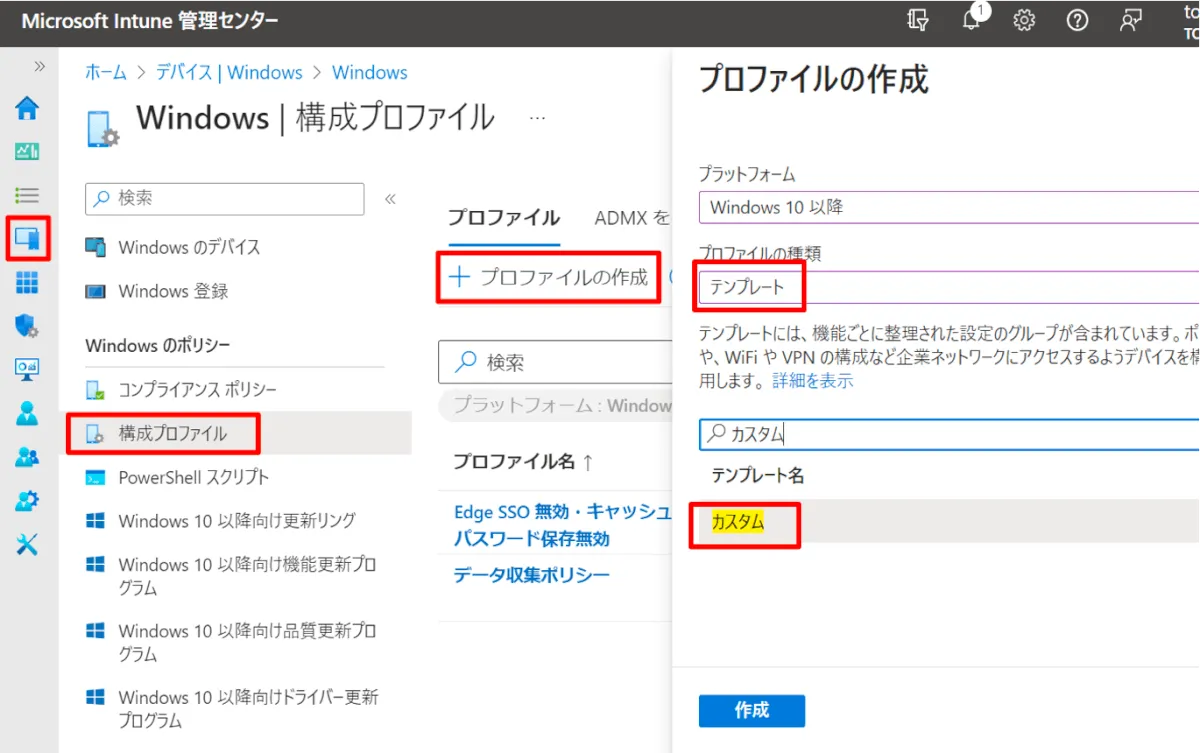Click the プロファイルの作成 button
The height and width of the screenshot is (753, 1200).
(549, 278)
